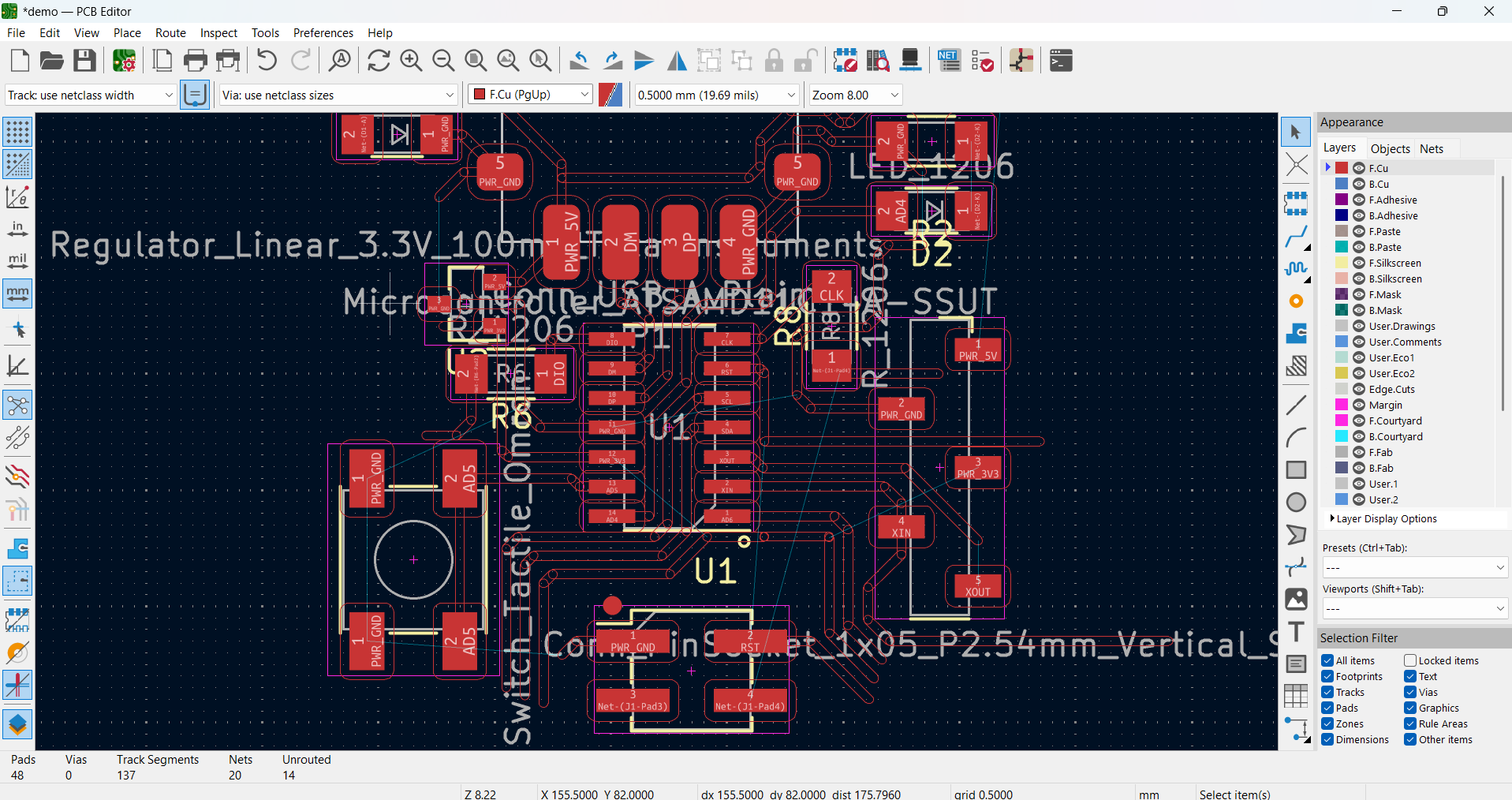Open the Preferences menu
The image size is (1512, 800).
point(323,32)
